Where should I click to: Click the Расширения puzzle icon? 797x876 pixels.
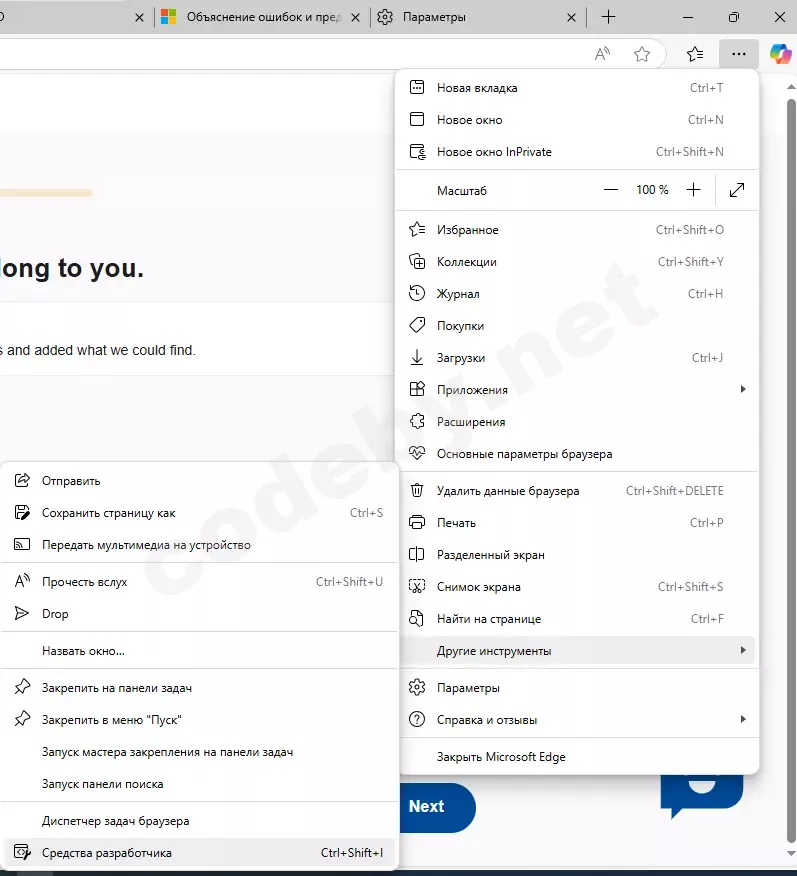[417, 421]
